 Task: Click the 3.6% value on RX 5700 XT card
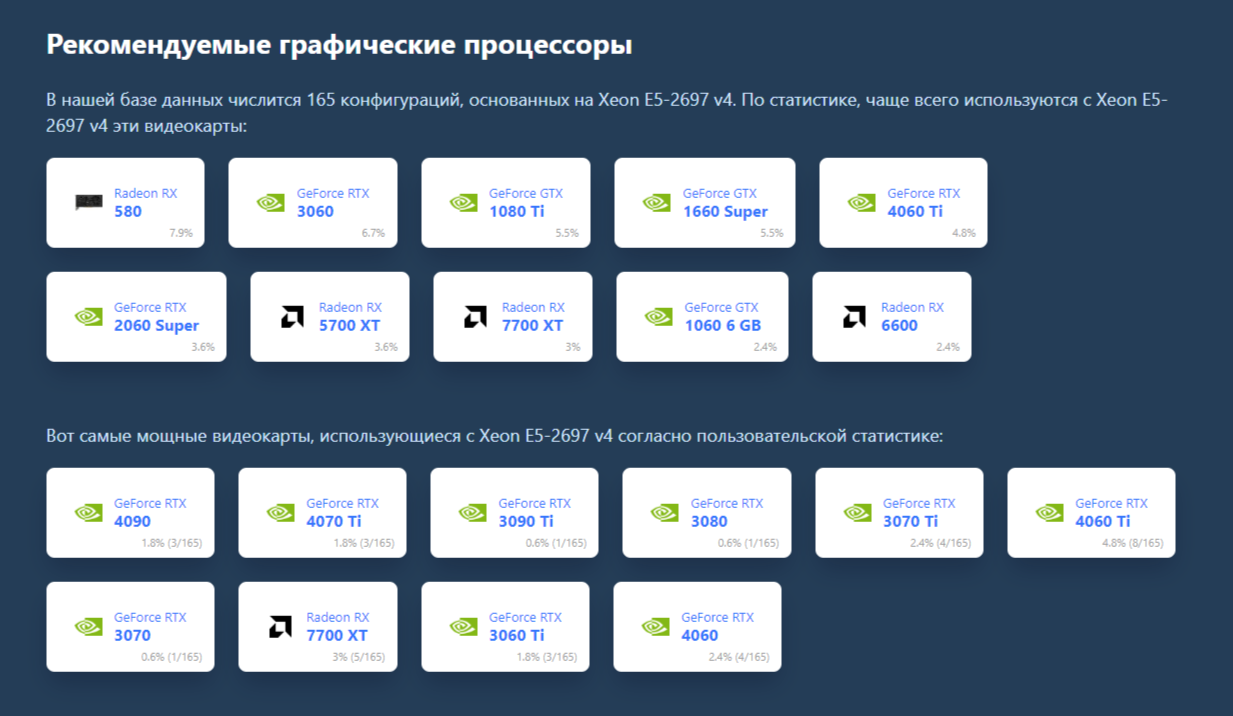coord(386,347)
